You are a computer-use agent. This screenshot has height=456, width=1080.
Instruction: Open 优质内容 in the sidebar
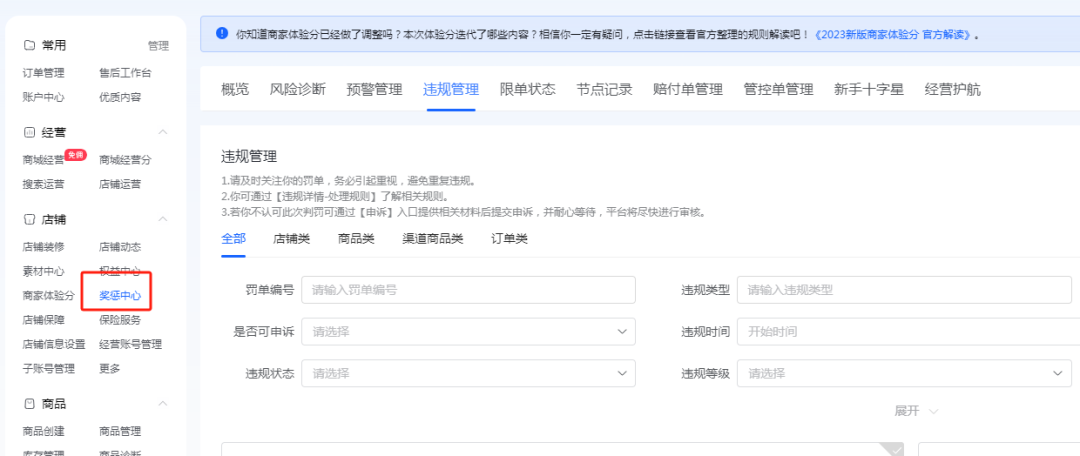(x=120, y=97)
